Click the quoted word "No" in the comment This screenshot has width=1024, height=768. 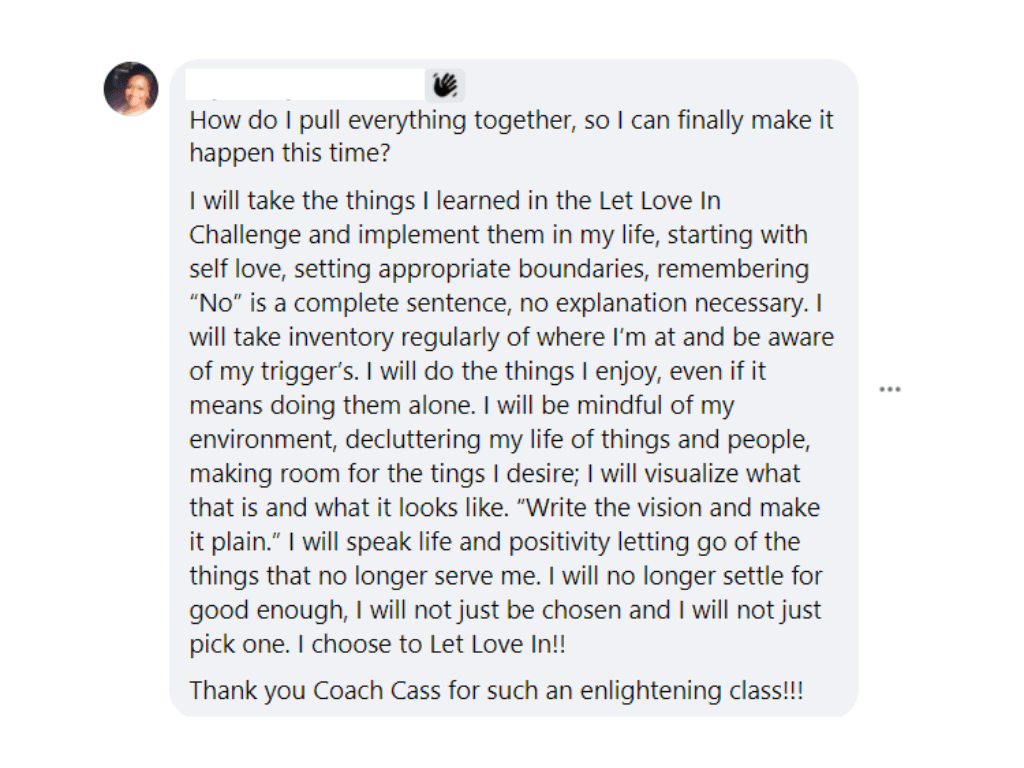coord(216,303)
